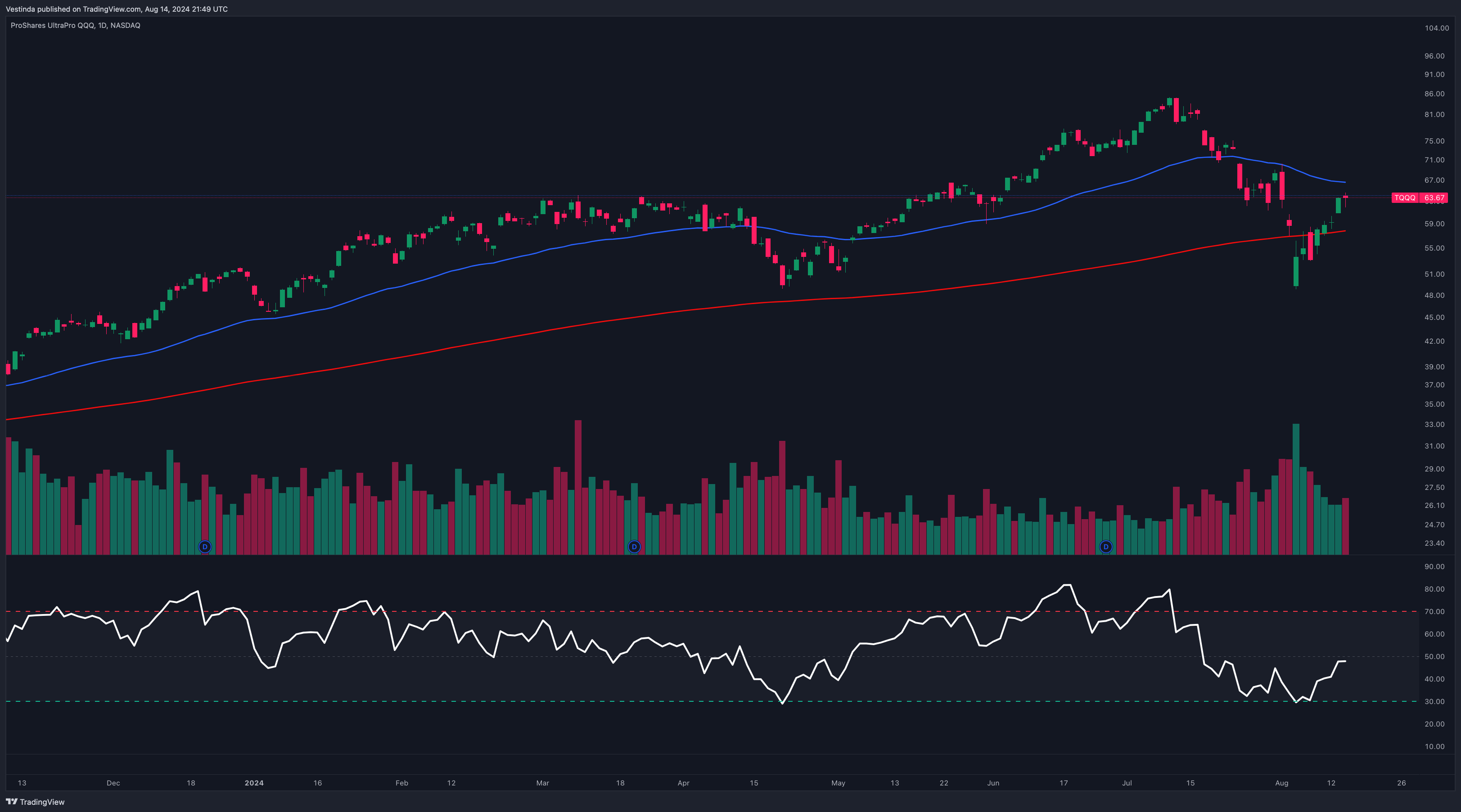
Task: Click the May label on time axis
Action: point(838,783)
